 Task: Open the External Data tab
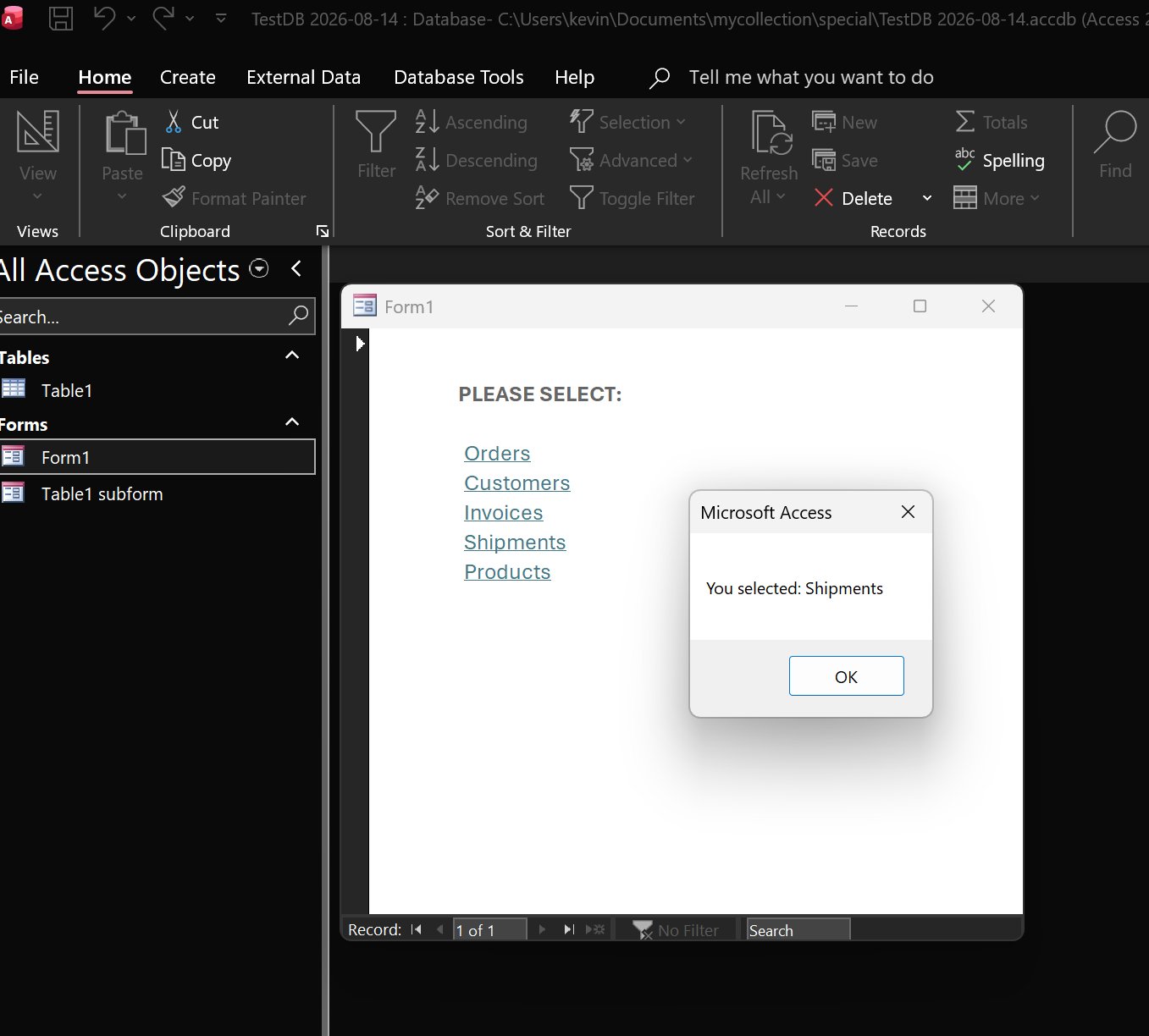tap(303, 77)
